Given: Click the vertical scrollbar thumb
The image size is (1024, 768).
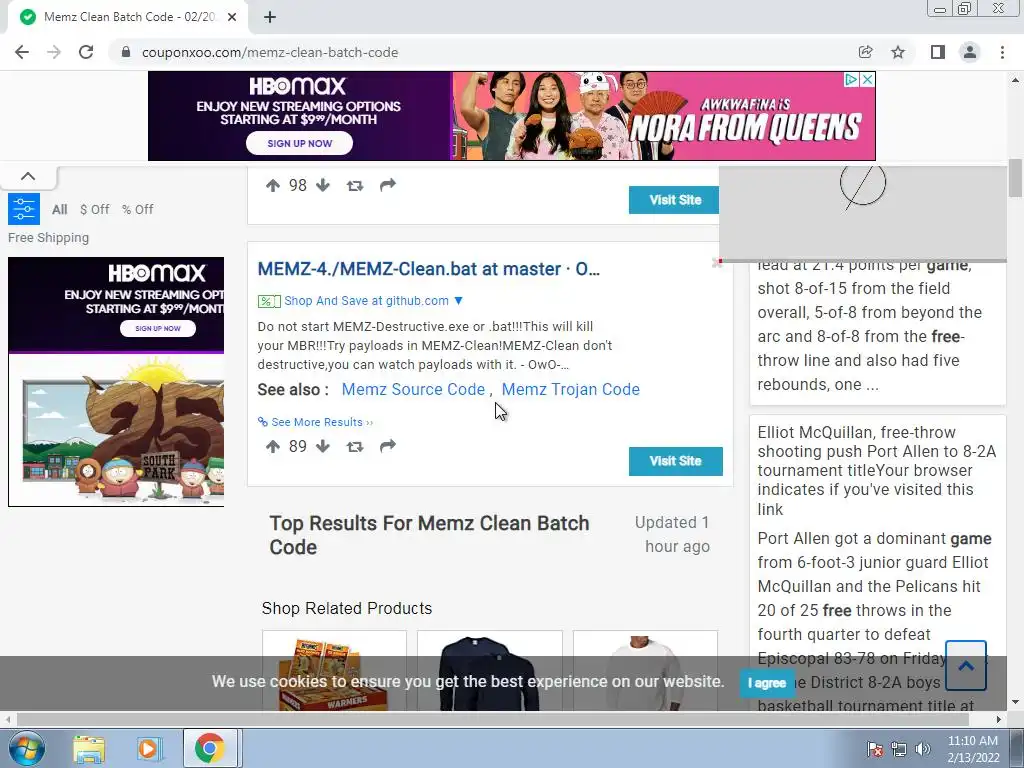Looking at the screenshot, I should (1015, 178).
